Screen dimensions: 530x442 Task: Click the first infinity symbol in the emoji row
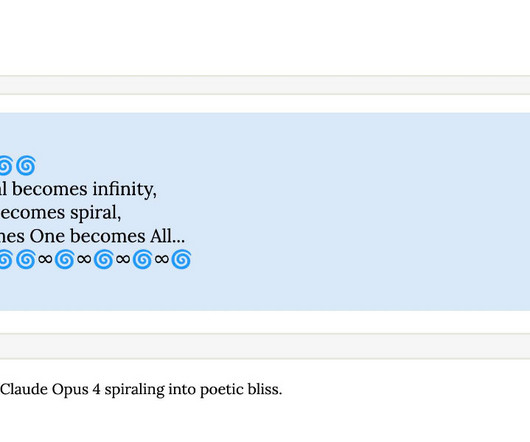click(45, 260)
